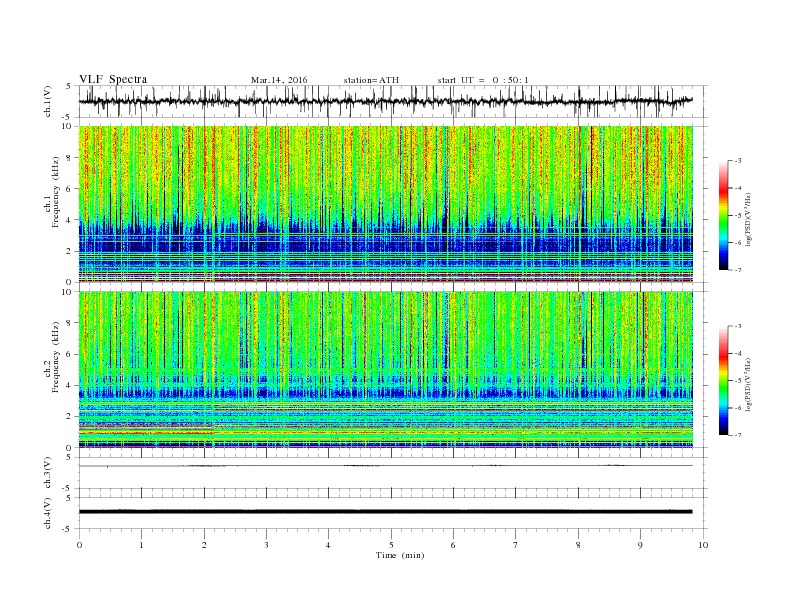
Task: Click the "4" kHz tick of ch.2 spectrogram
Action: [x=70, y=386]
